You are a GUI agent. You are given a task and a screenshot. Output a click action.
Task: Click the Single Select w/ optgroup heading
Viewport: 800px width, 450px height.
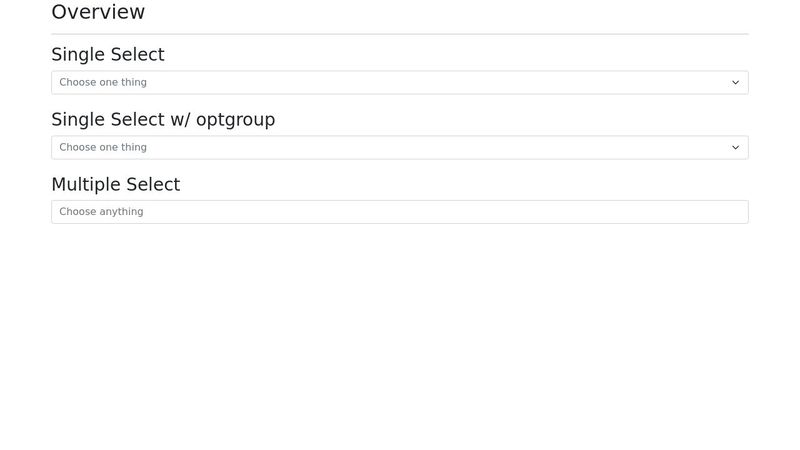point(163,119)
